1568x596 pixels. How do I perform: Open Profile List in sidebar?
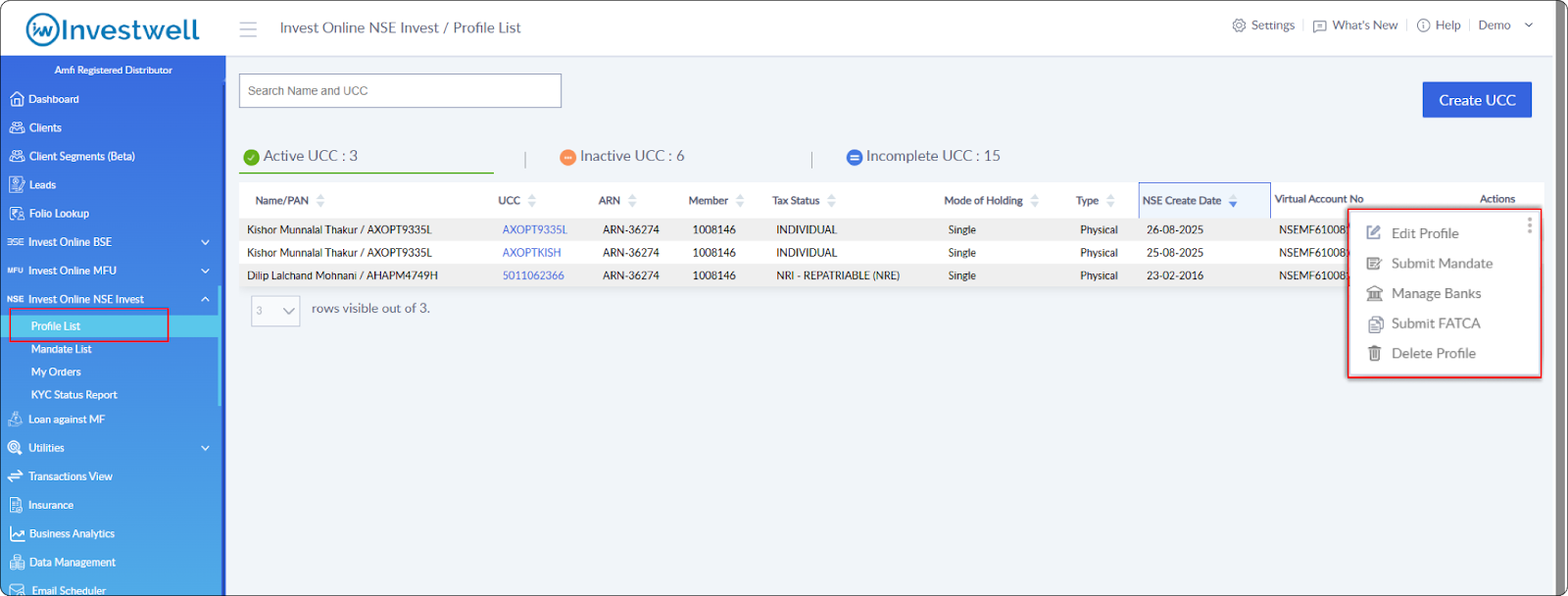56,326
